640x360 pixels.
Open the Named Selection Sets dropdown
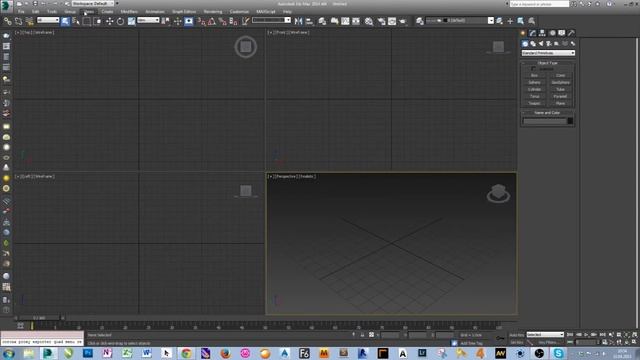coord(271,20)
